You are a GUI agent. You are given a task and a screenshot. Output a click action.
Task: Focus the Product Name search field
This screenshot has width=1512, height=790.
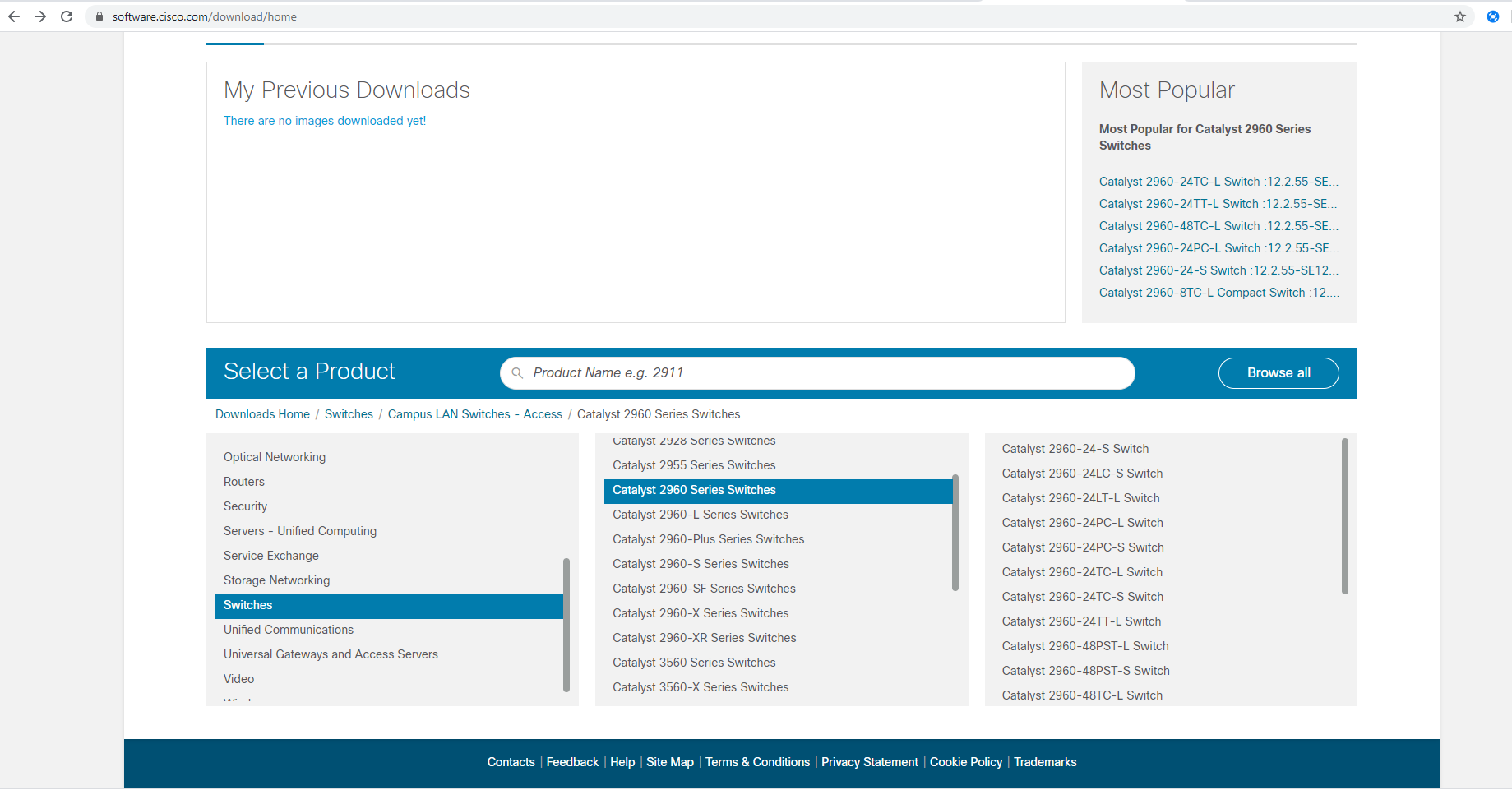pyautogui.click(x=817, y=373)
